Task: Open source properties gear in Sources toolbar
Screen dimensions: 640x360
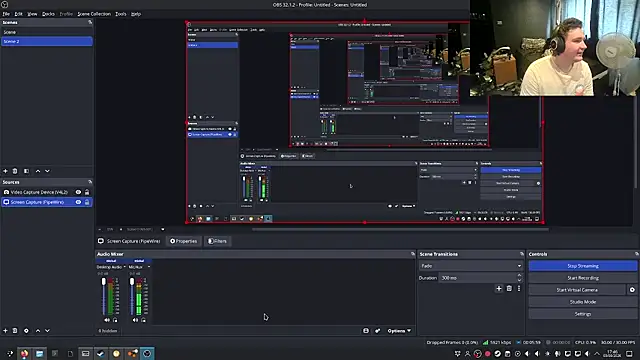Action: (26, 331)
